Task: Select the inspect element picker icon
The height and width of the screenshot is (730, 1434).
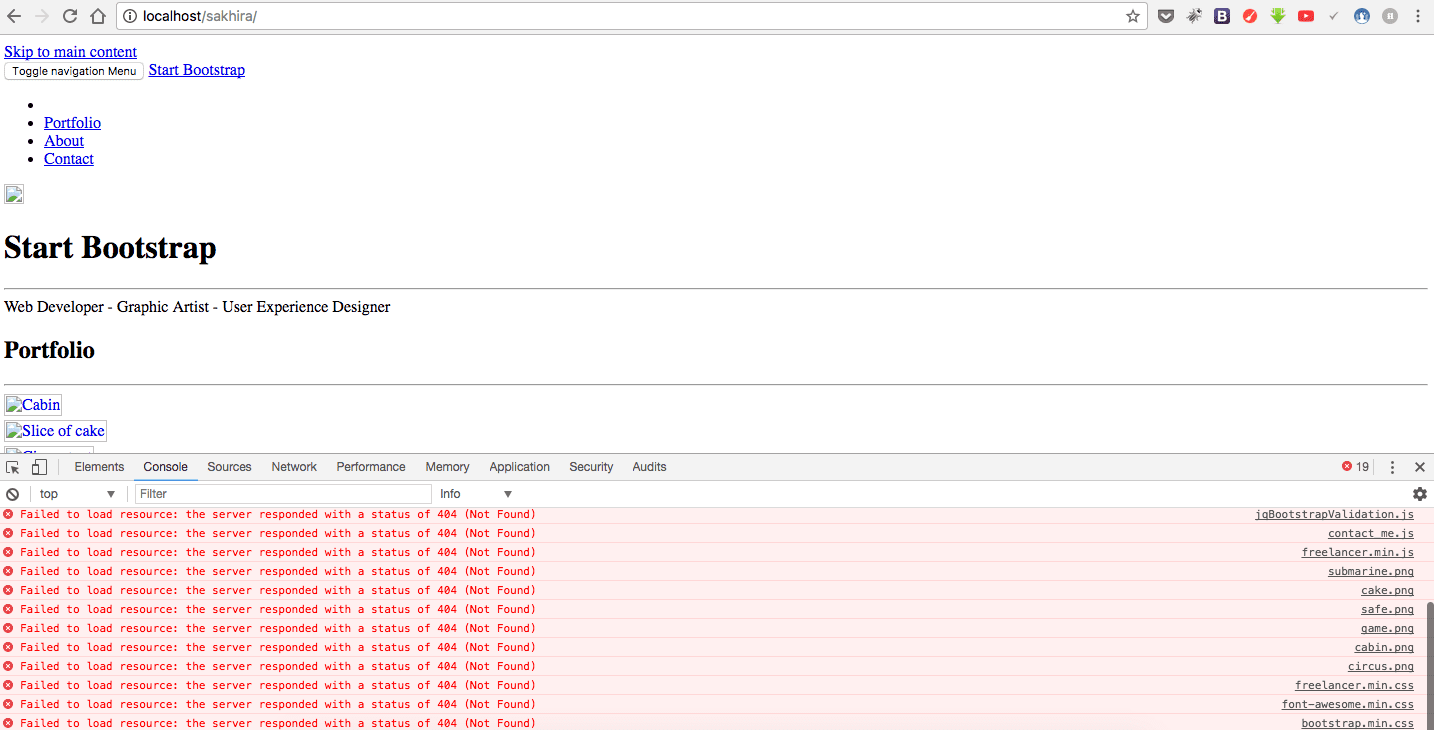Action: [13, 467]
